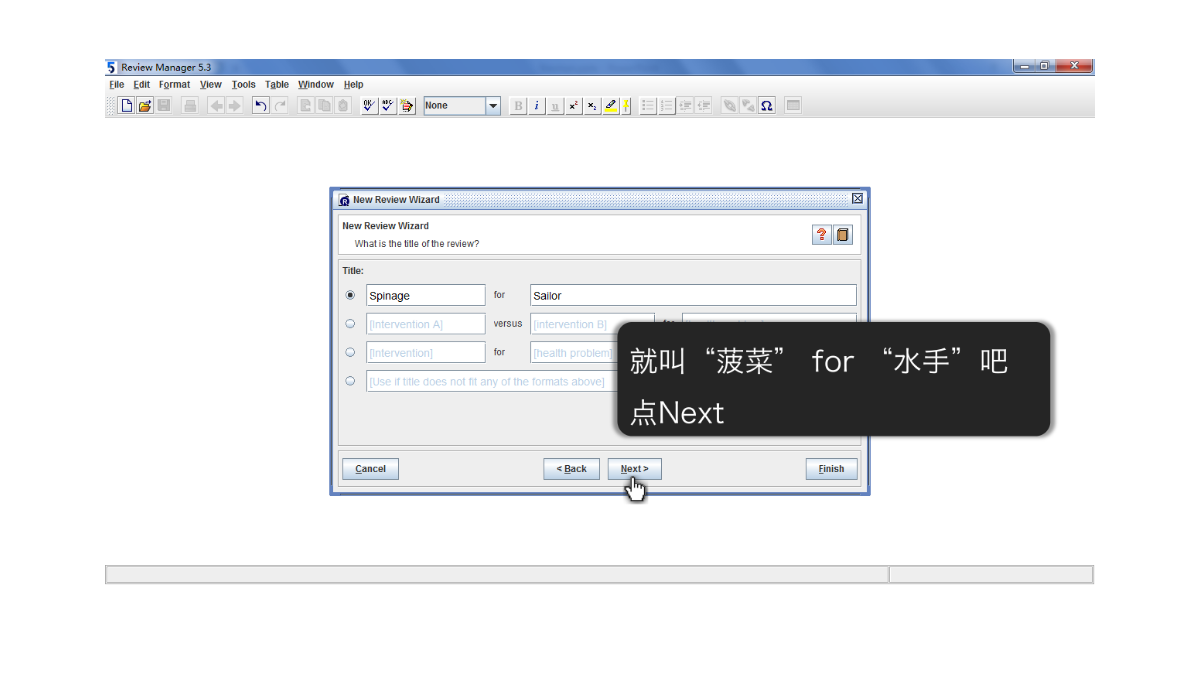The width and height of the screenshot is (1200, 675).
Task: Click the numbered list icon
Action: coord(667,105)
